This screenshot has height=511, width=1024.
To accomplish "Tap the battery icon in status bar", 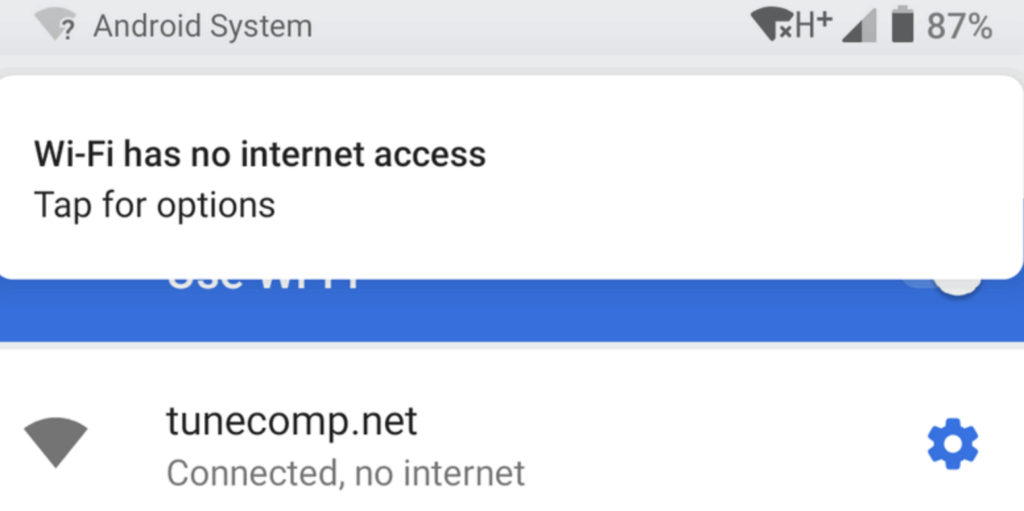I will pos(903,25).
